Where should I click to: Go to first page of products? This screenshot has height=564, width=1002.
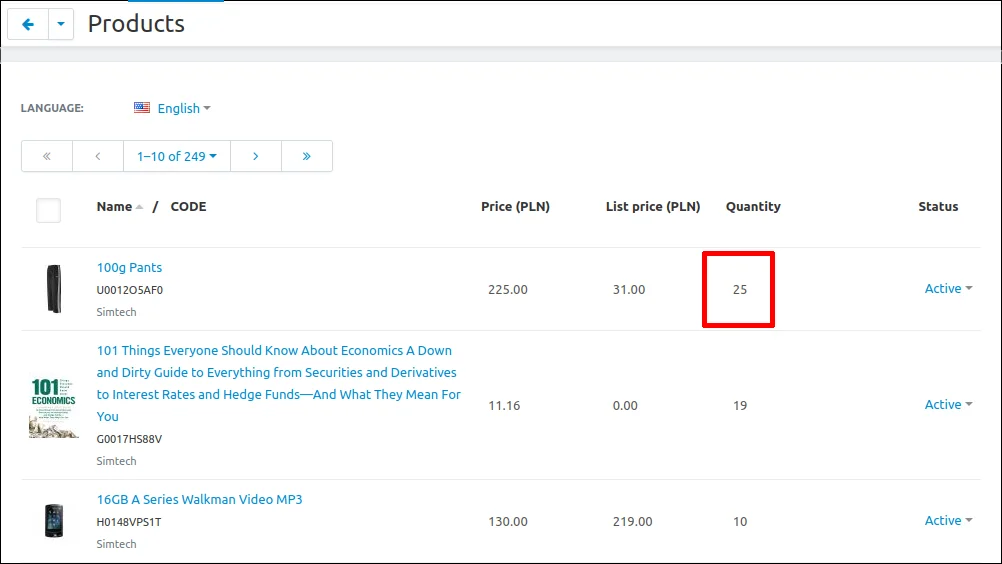(46, 156)
